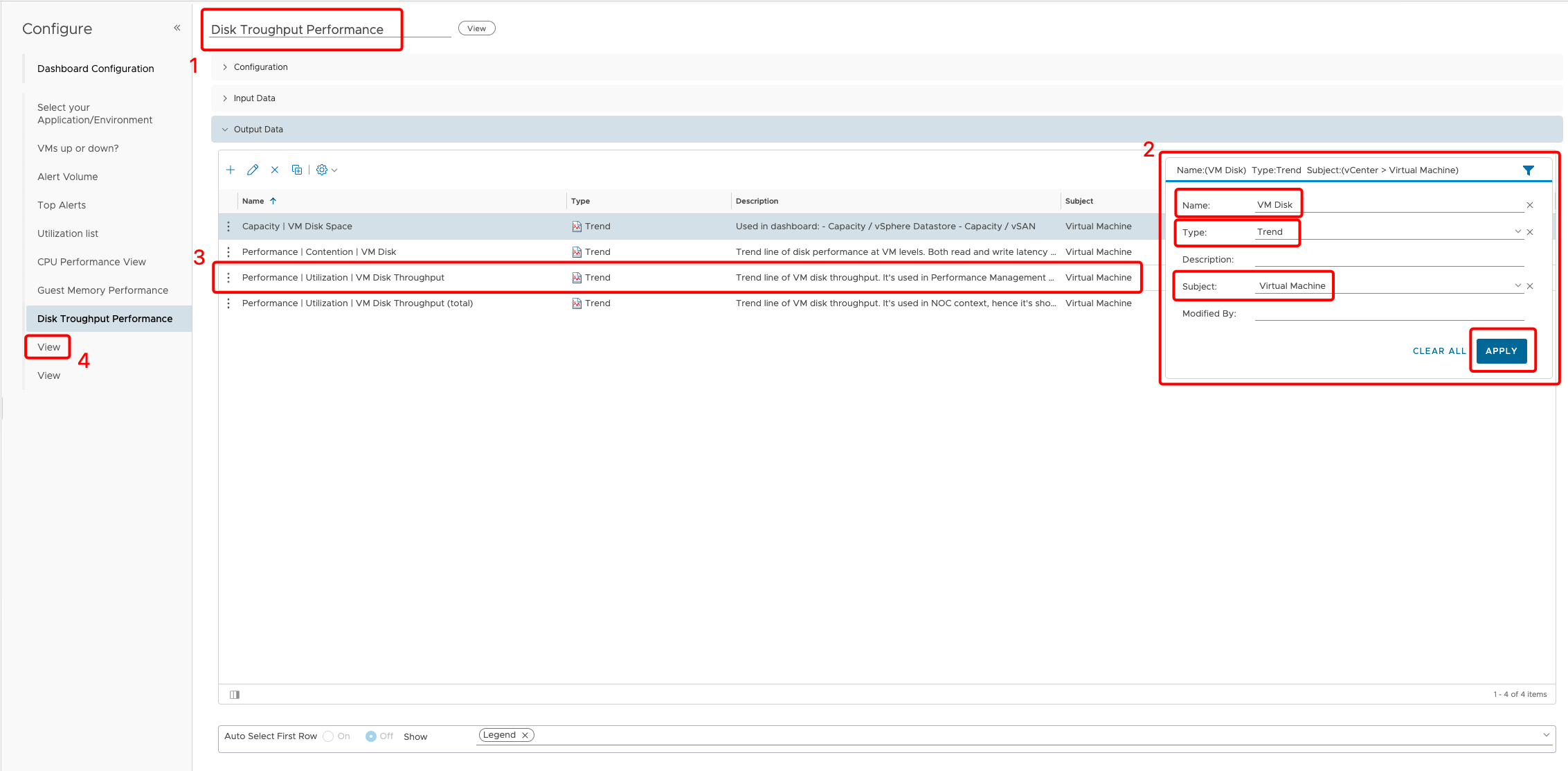Open Guest Memory Performance from the sidebar

(x=102, y=290)
